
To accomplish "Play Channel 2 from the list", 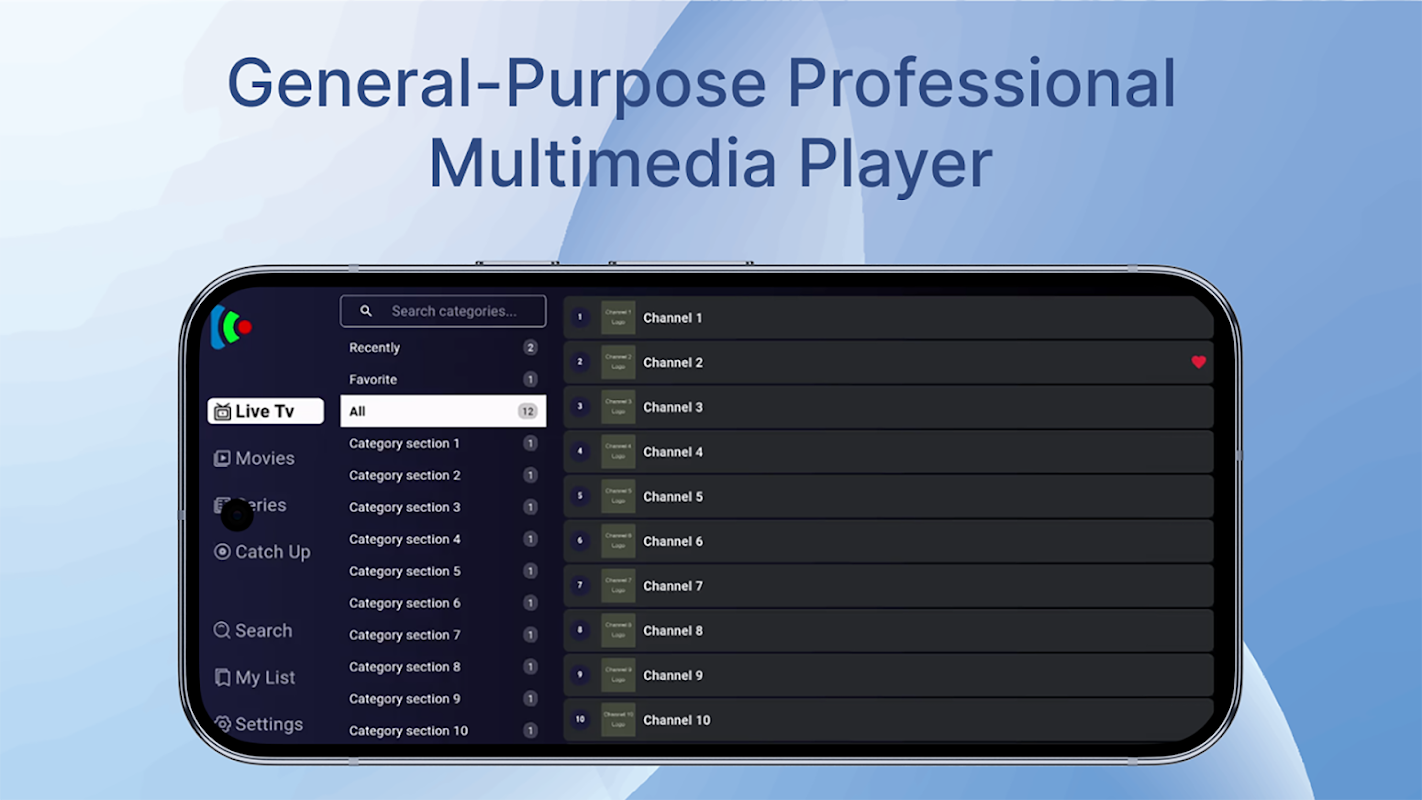I will (888, 362).
